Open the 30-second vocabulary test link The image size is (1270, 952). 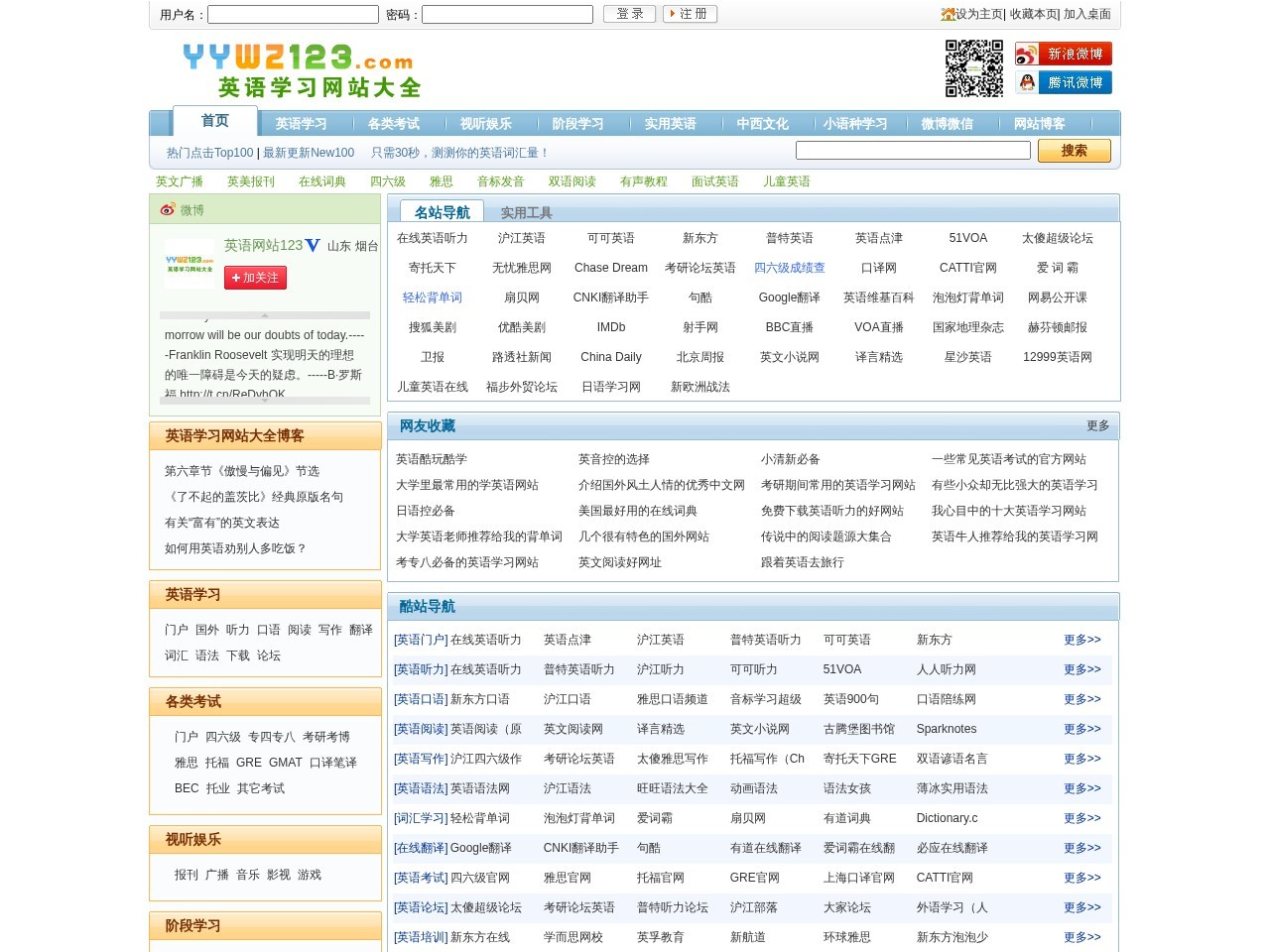click(x=460, y=153)
